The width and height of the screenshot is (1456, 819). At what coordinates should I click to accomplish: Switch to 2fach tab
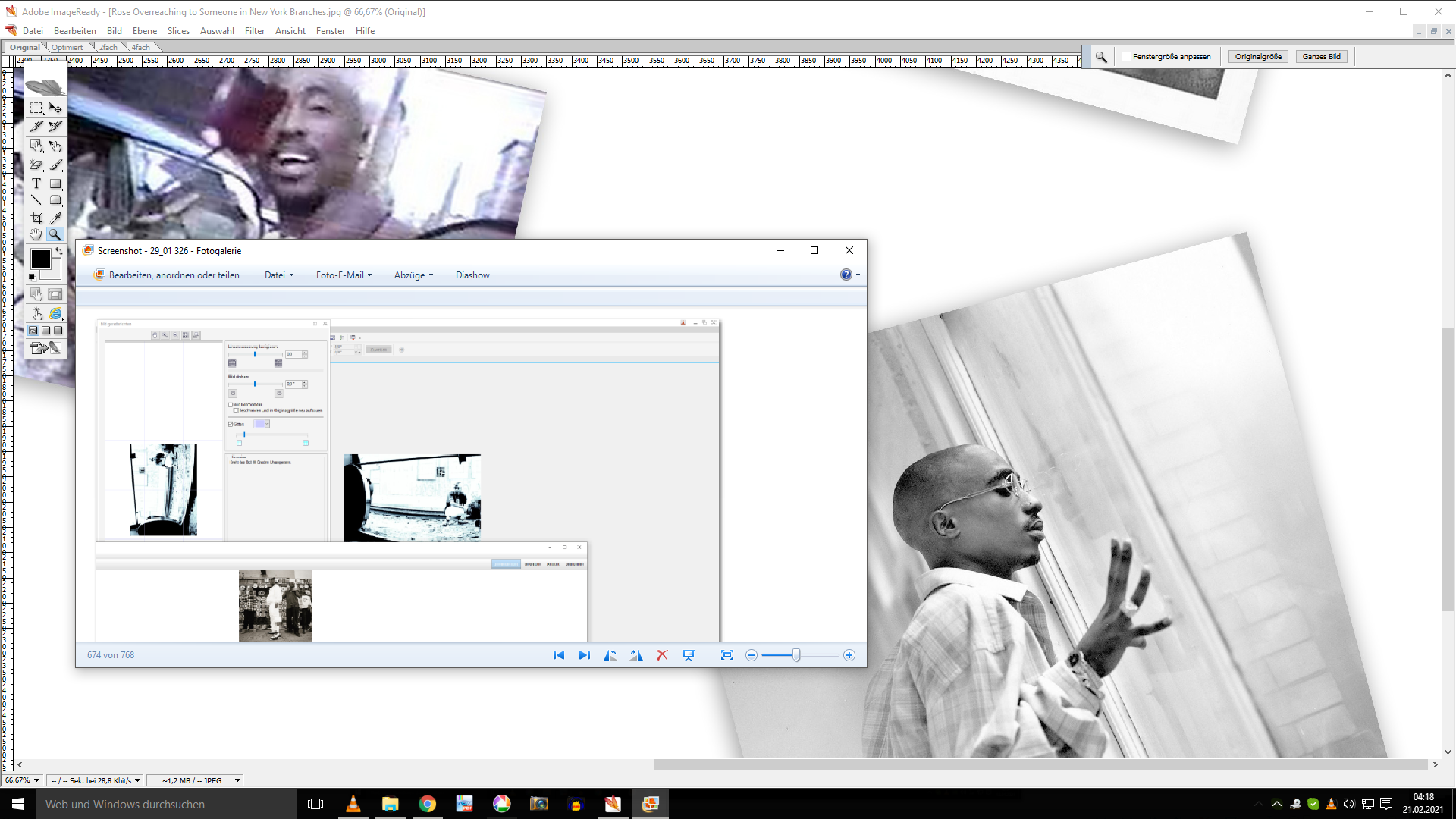pos(108,47)
